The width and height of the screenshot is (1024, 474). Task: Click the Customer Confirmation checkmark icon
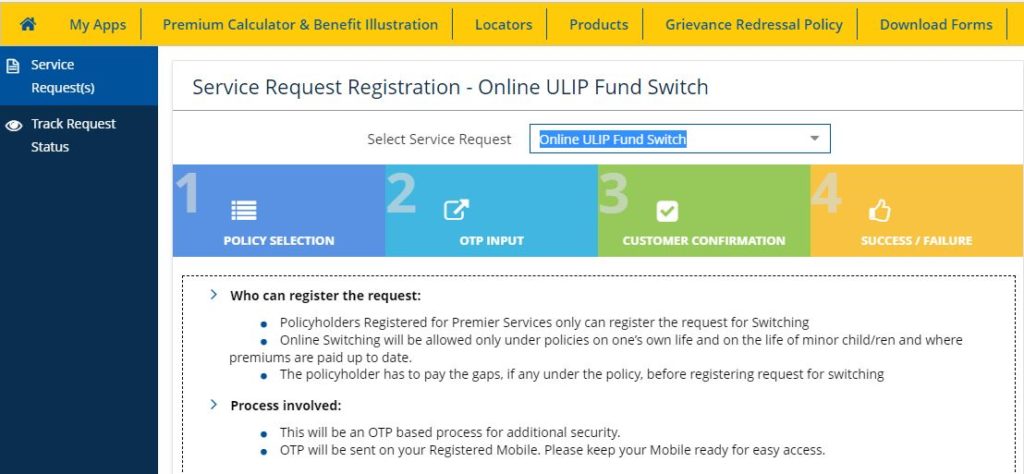[x=667, y=211]
